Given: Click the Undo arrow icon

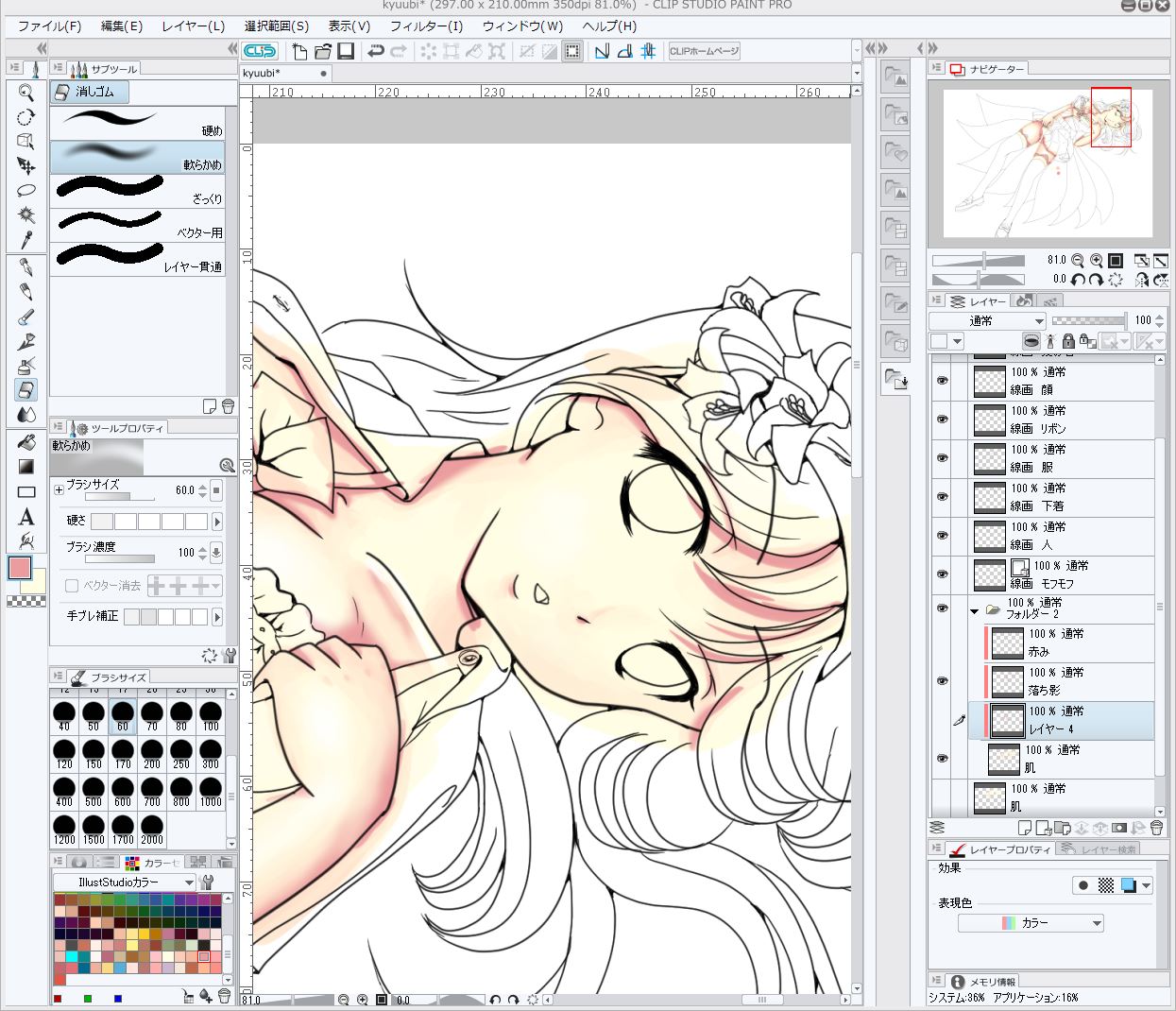Looking at the screenshot, I should 376,51.
